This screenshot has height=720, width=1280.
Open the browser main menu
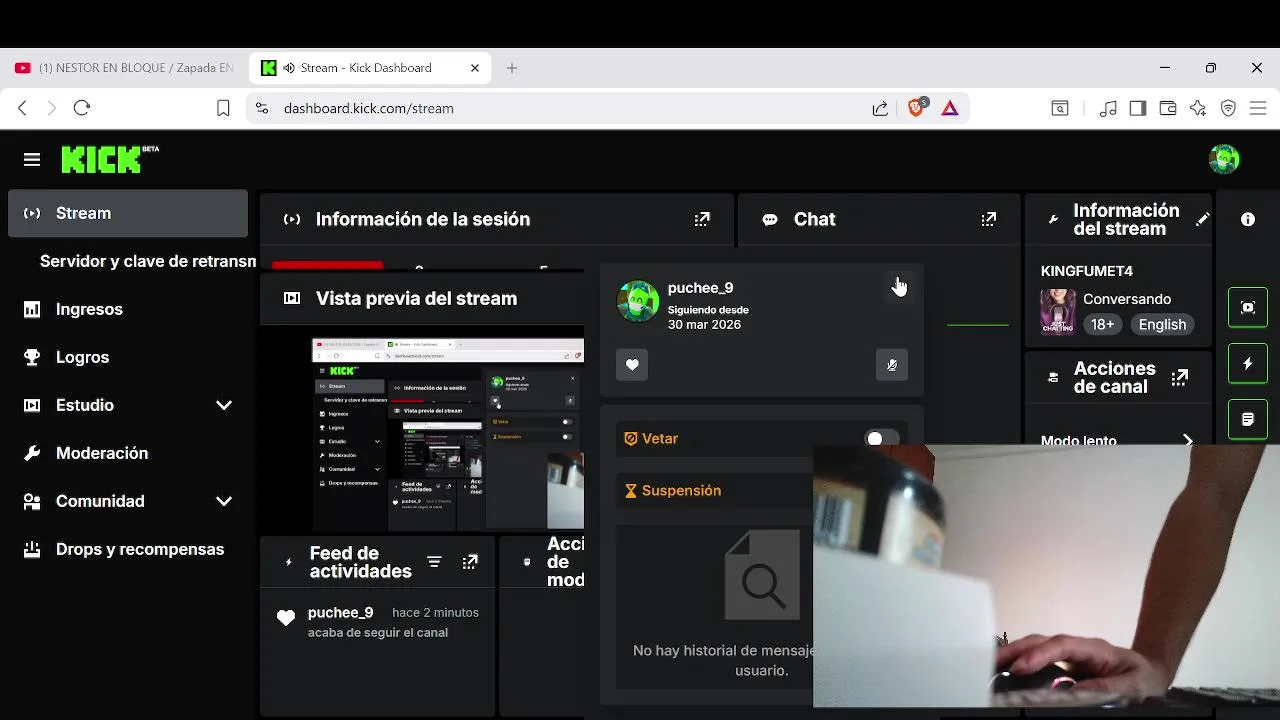[1258, 108]
